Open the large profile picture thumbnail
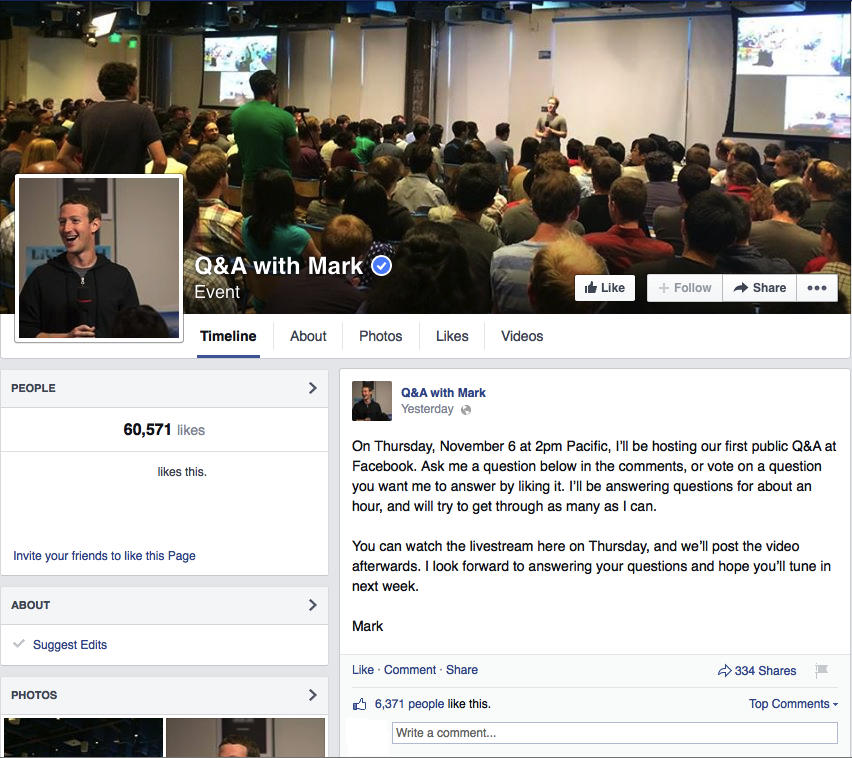Image resolution: width=852 pixels, height=758 pixels. pos(99,258)
